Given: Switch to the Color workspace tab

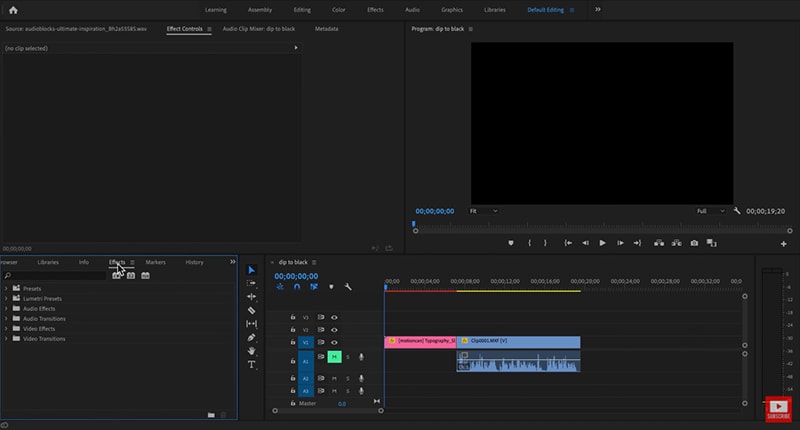Looking at the screenshot, I should [336, 9].
